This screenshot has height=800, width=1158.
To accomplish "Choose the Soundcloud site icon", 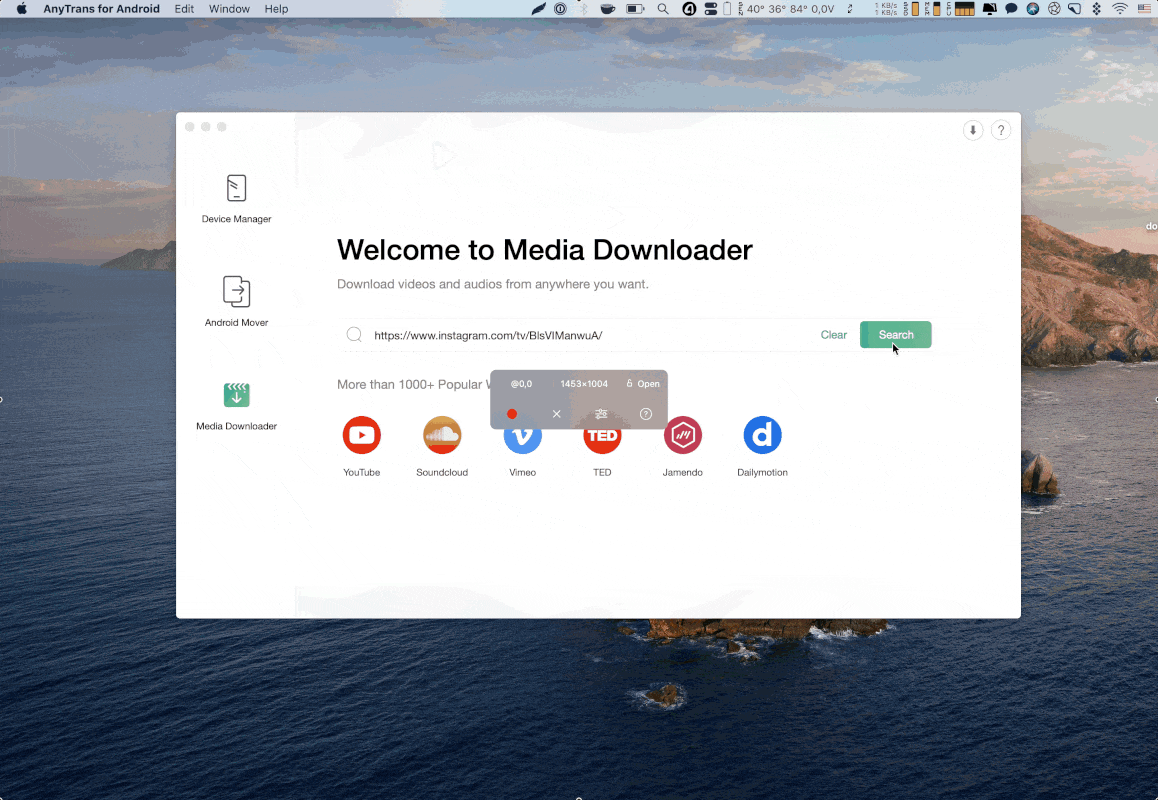I will (442, 436).
